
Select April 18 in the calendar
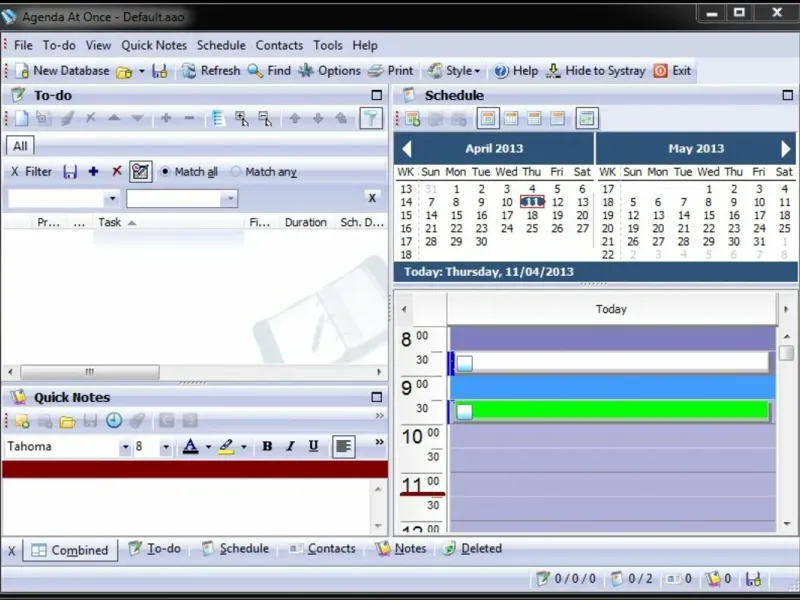click(x=532, y=215)
